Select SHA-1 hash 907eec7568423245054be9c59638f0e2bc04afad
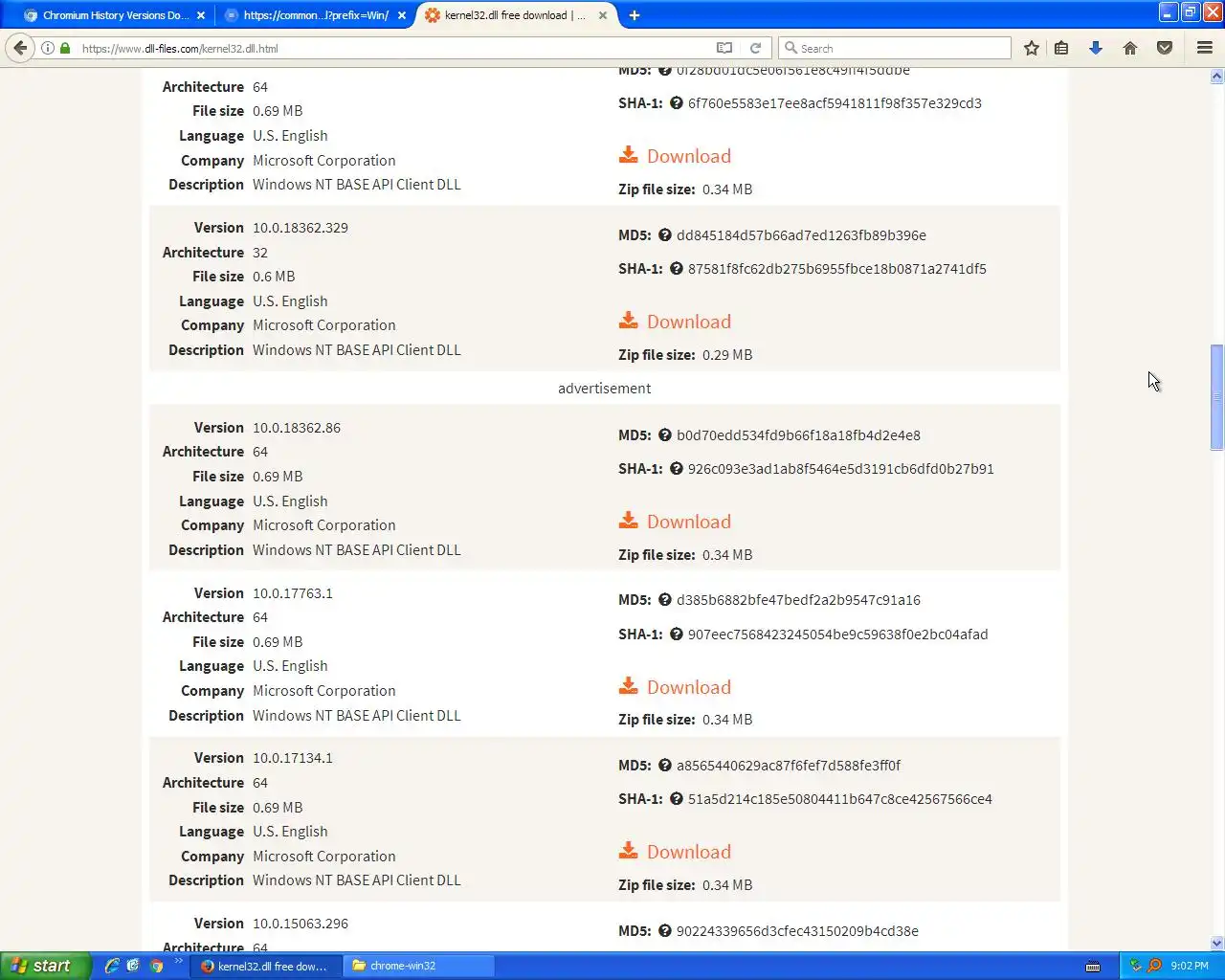Viewport: 1225px width, 980px height. pos(837,635)
